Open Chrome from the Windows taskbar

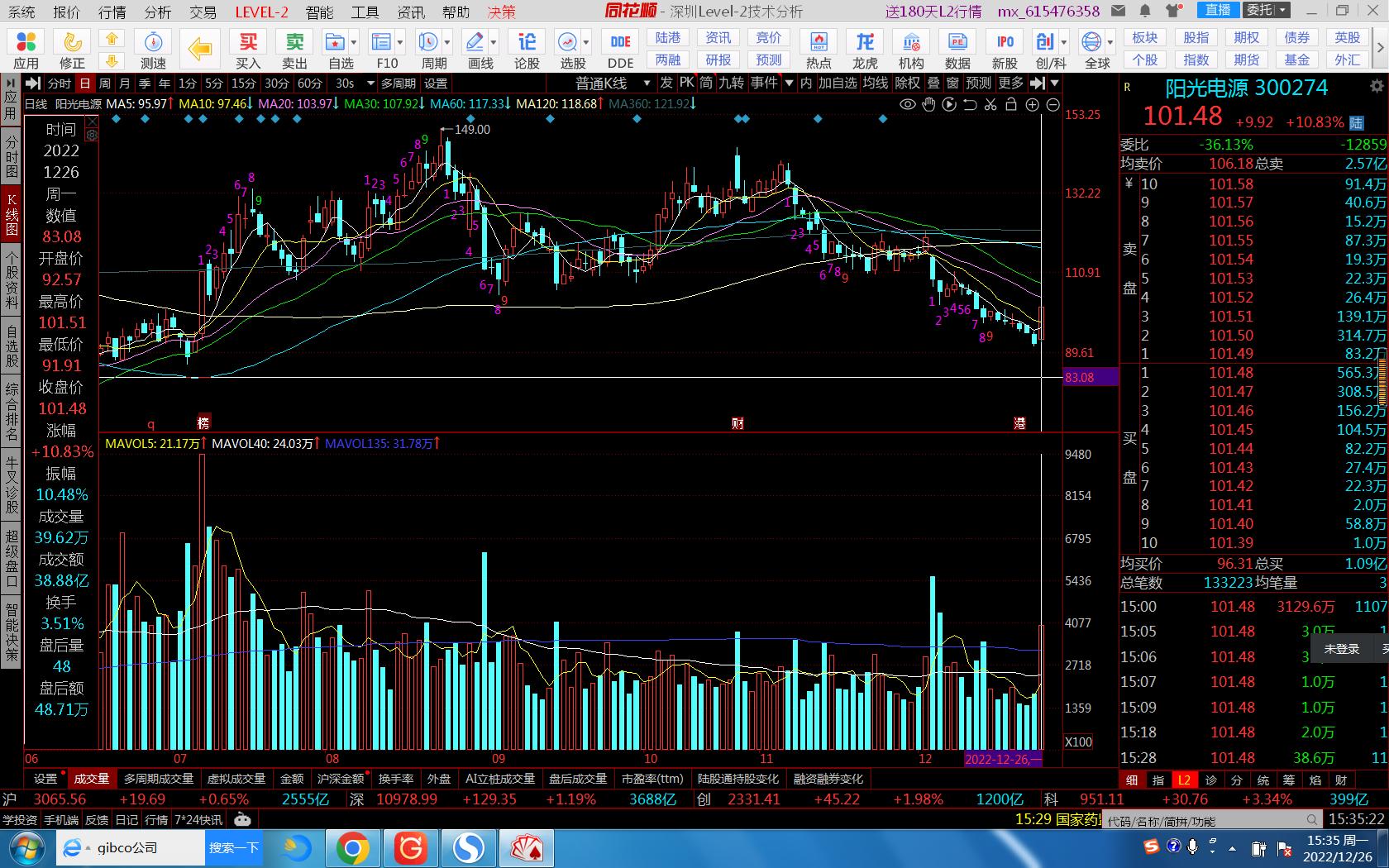pyautogui.click(x=352, y=848)
